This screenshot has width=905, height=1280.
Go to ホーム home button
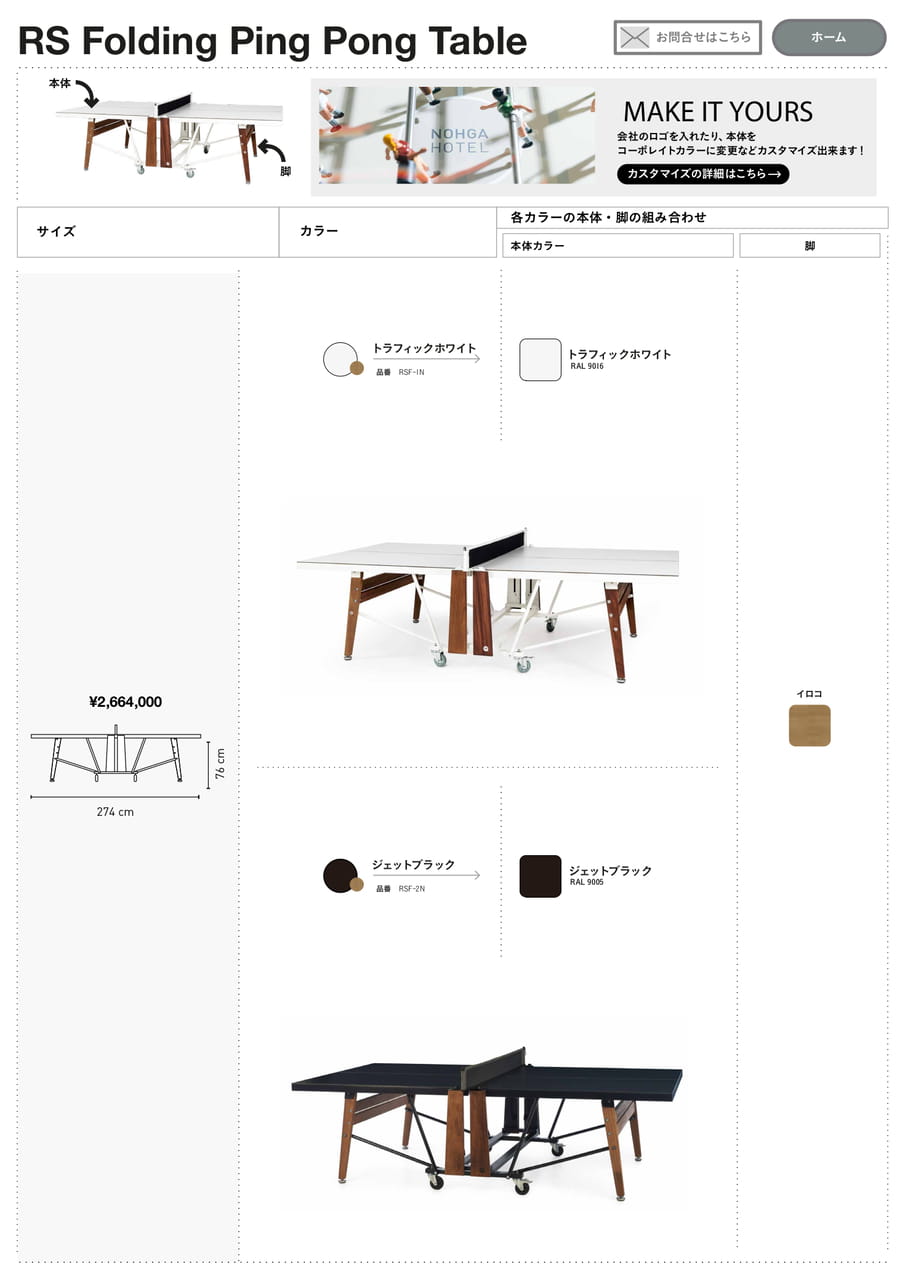point(829,37)
